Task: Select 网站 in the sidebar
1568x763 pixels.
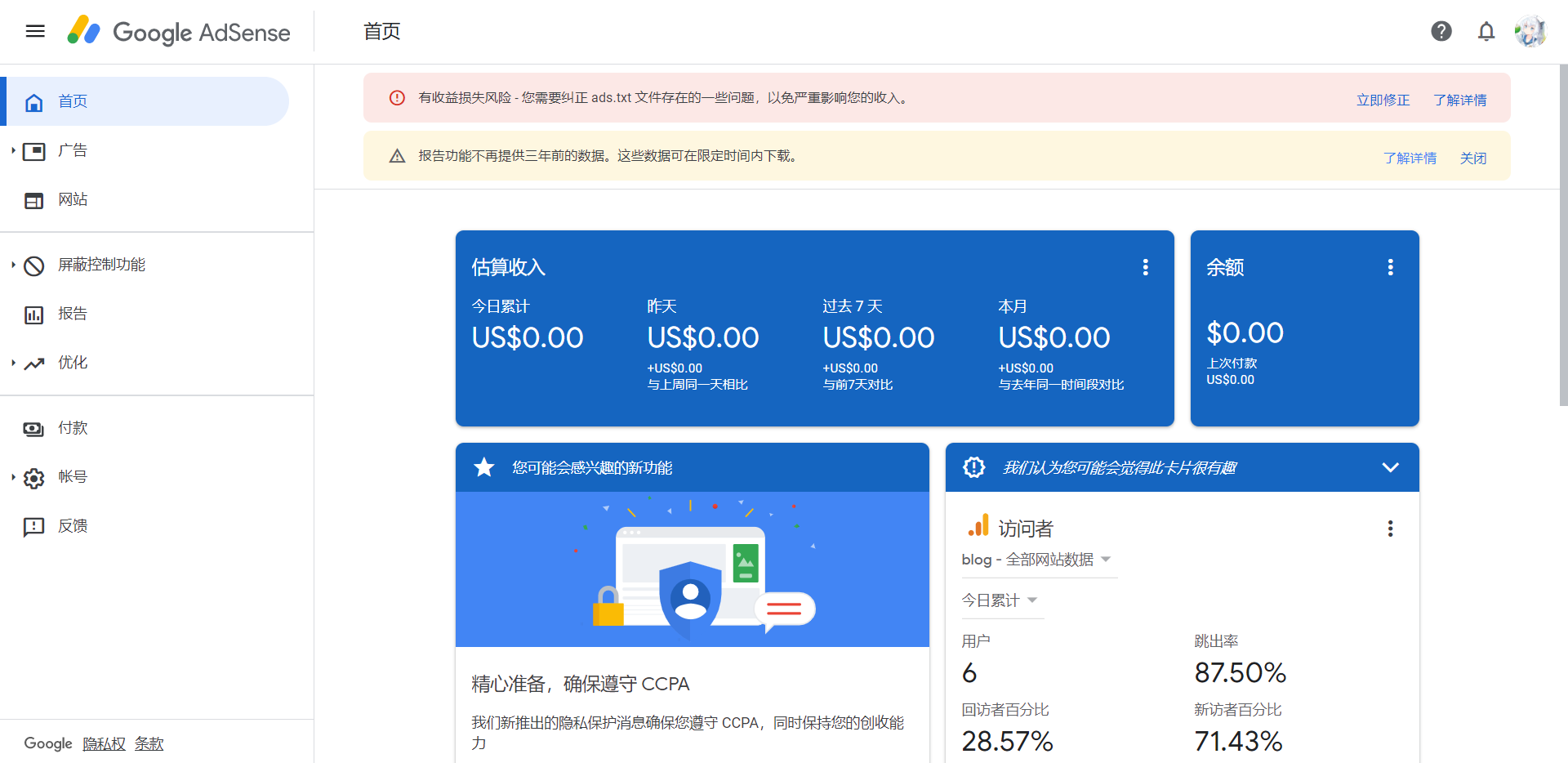Action: coord(73,199)
